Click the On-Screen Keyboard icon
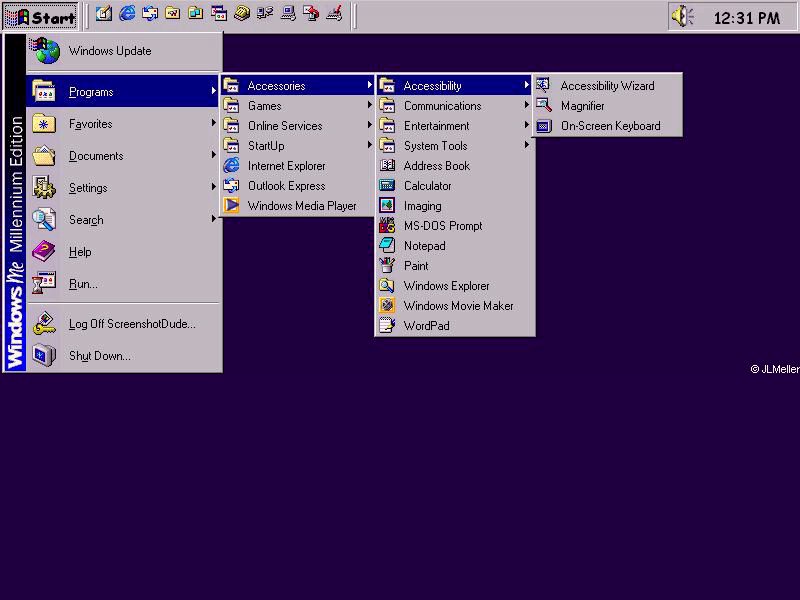 [x=544, y=126]
